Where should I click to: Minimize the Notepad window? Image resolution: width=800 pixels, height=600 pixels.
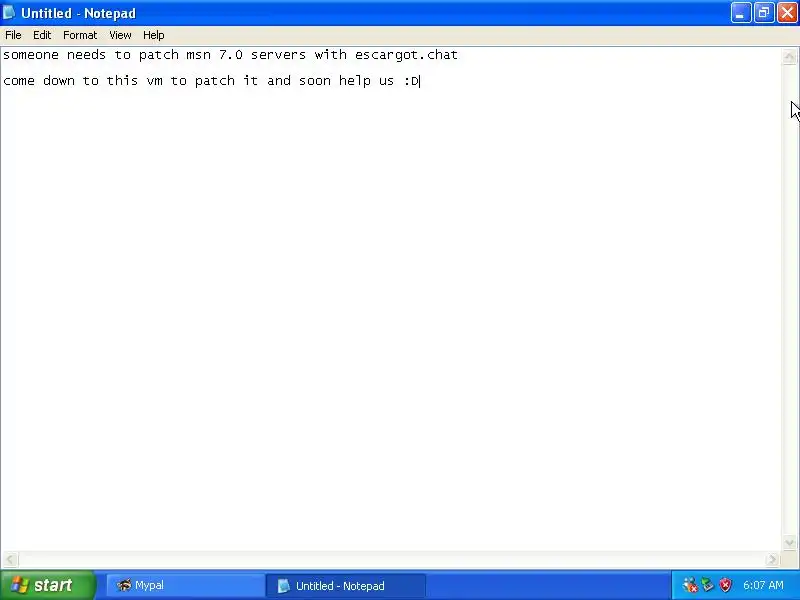point(741,13)
